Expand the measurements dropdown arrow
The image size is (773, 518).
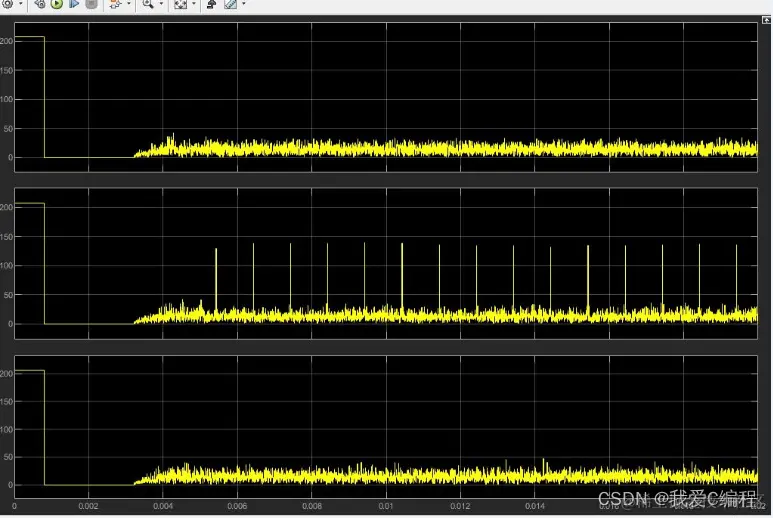coord(244,4)
